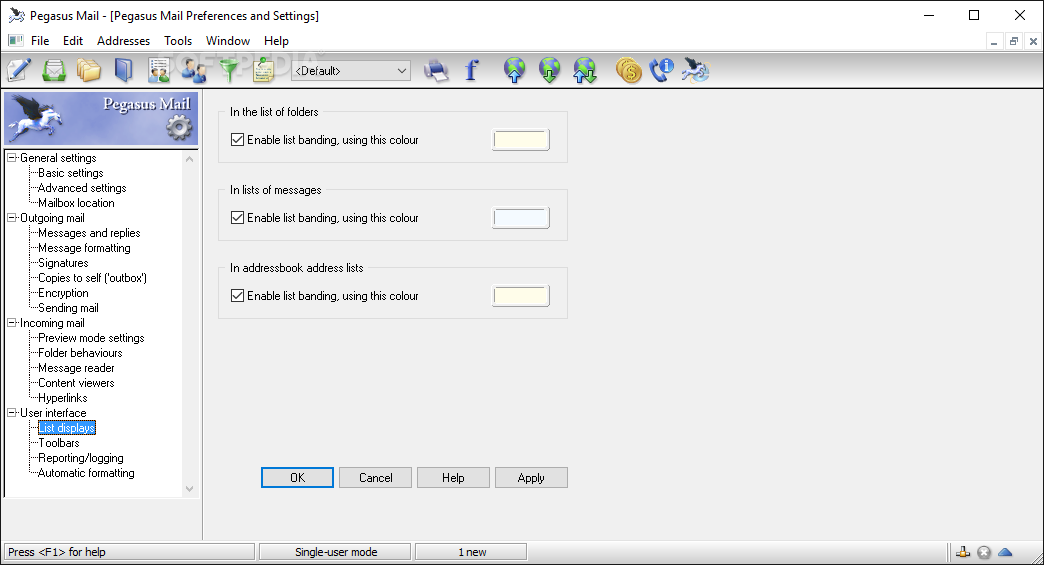Open the File menu
This screenshot has width=1044, height=565.
coord(40,41)
